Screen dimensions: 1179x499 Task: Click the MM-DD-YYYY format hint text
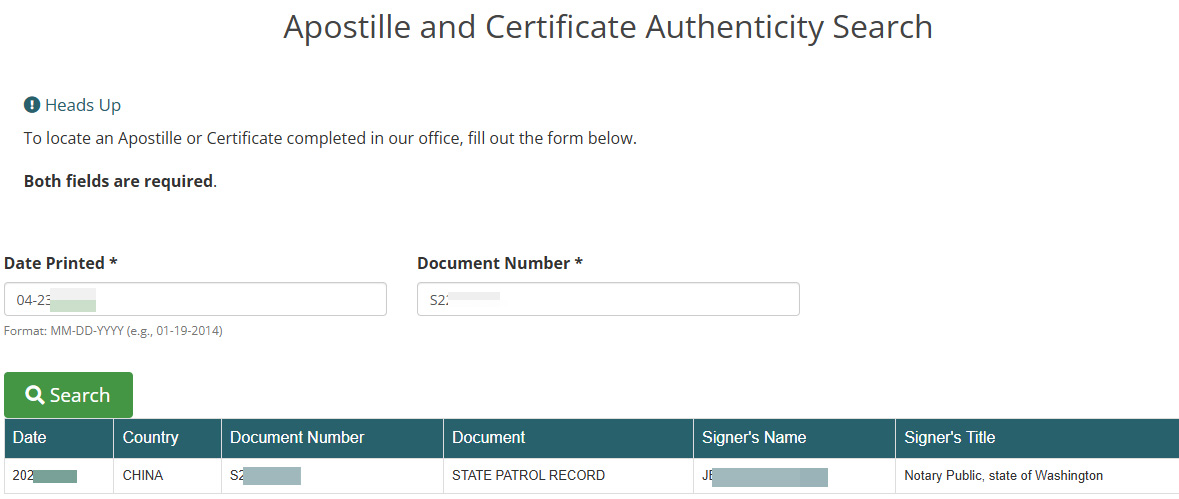point(113,331)
